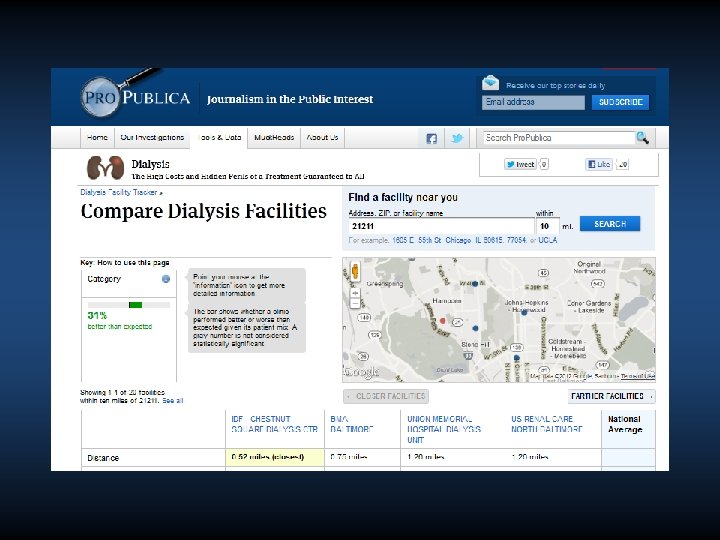The height and width of the screenshot is (540, 720).
Task: Zoom in on the map
Action: tap(355, 293)
